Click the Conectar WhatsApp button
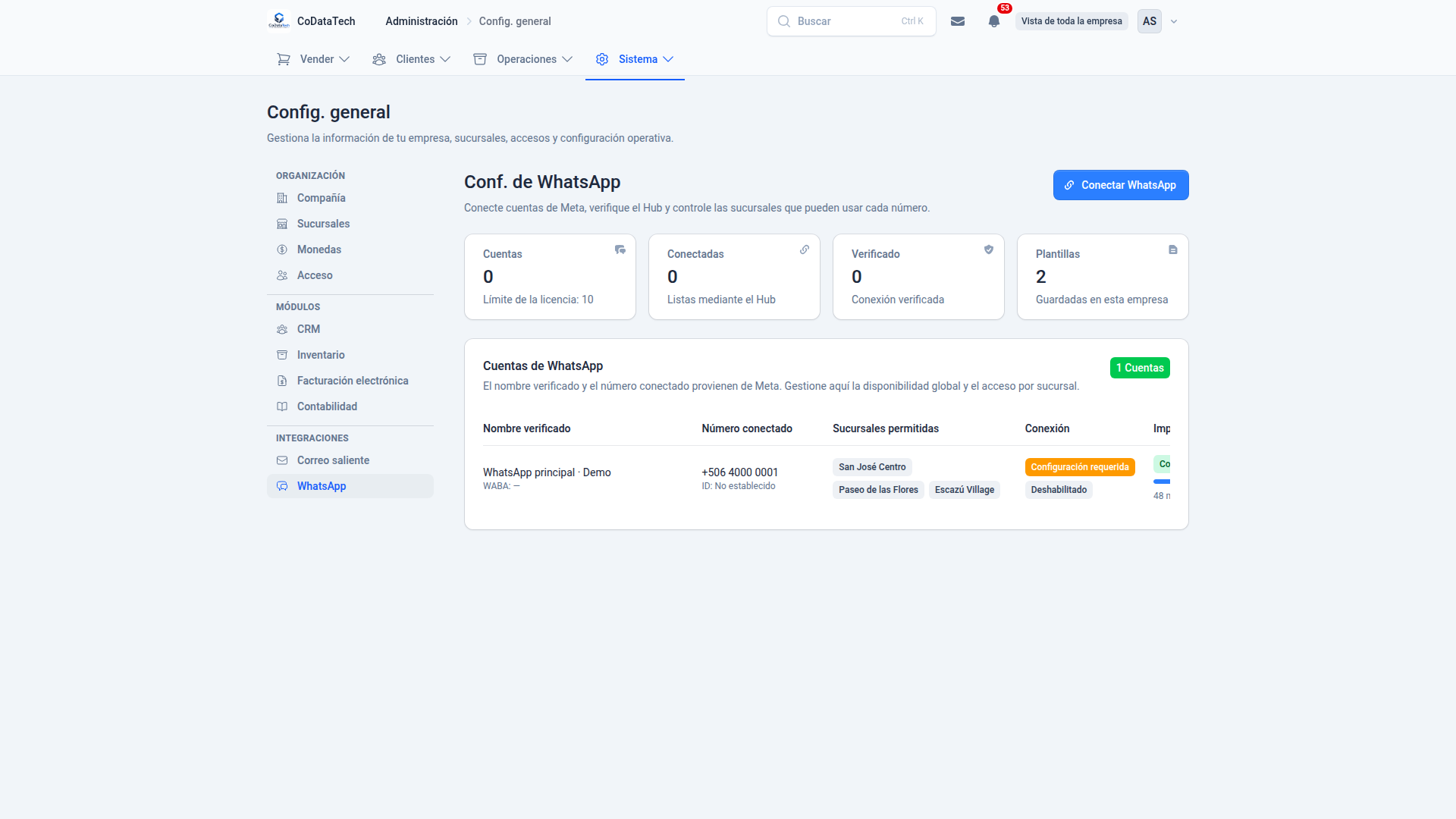This screenshot has width=1456, height=819. [x=1121, y=185]
